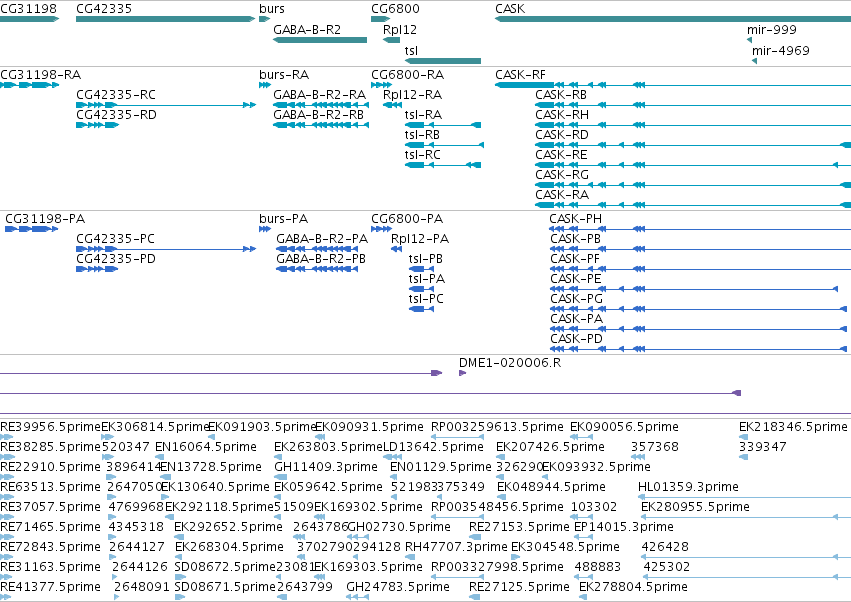Select the CASK-RD transcript label
Image resolution: width=851 pixels, height=602 pixels.
562,135
